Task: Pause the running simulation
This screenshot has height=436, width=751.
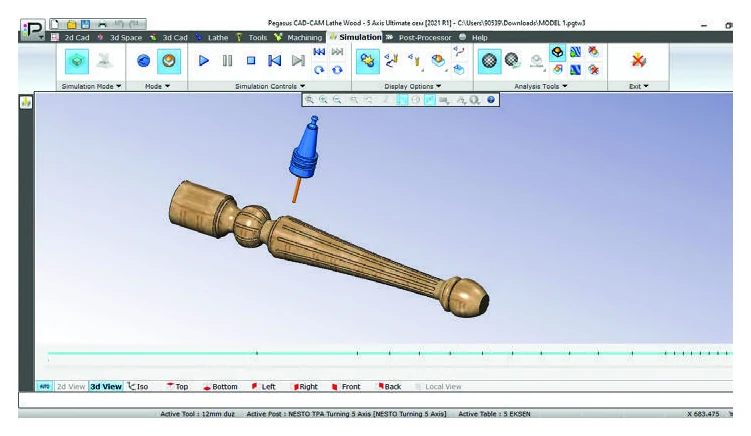Action: click(228, 61)
